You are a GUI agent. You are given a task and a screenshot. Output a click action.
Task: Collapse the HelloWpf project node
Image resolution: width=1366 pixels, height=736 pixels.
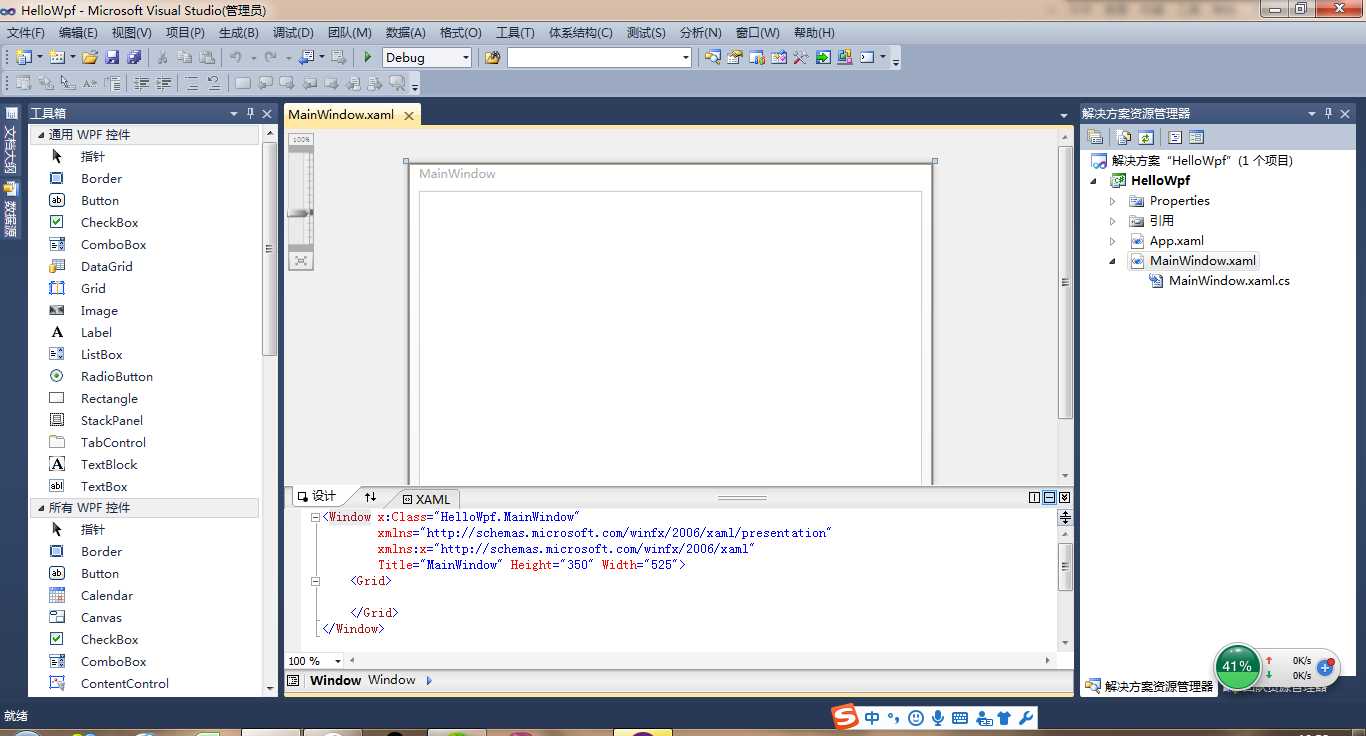[x=1094, y=181]
